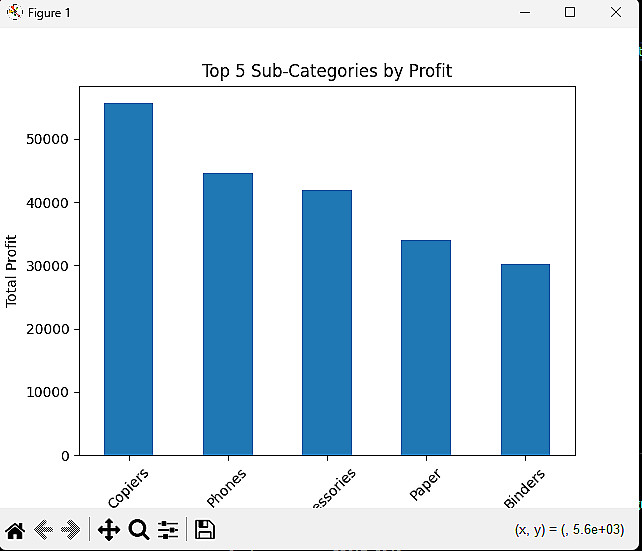Click the "Copiers" x-axis label
Screen dimensions: 642x551
click(128, 488)
